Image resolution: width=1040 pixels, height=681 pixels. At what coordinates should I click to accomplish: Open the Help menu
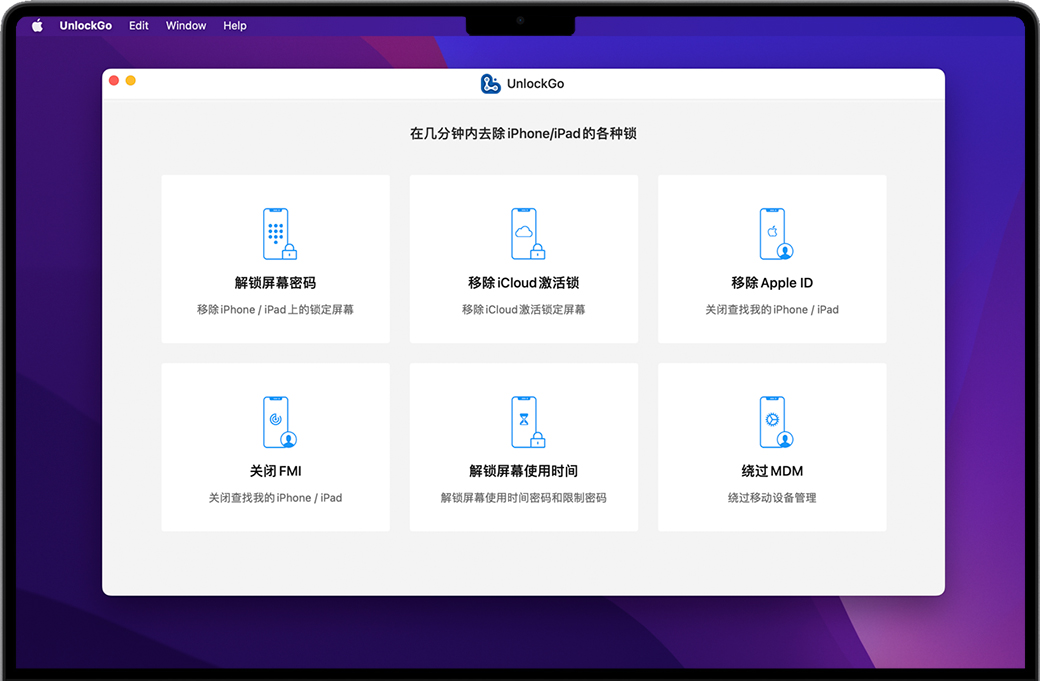click(x=235, y=26)
